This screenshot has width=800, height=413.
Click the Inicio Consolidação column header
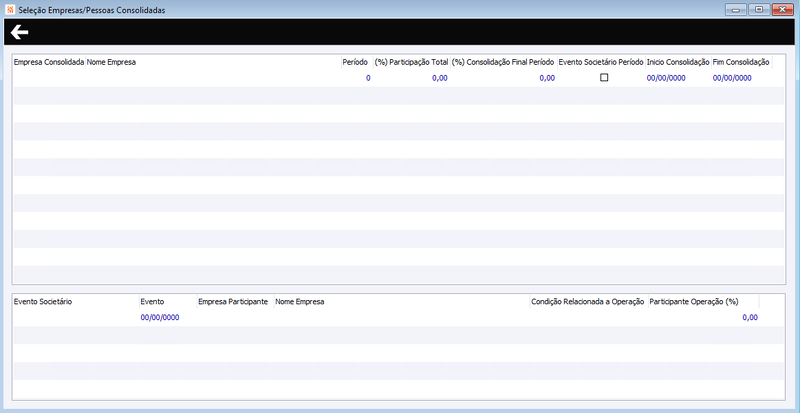coord(678,62)
